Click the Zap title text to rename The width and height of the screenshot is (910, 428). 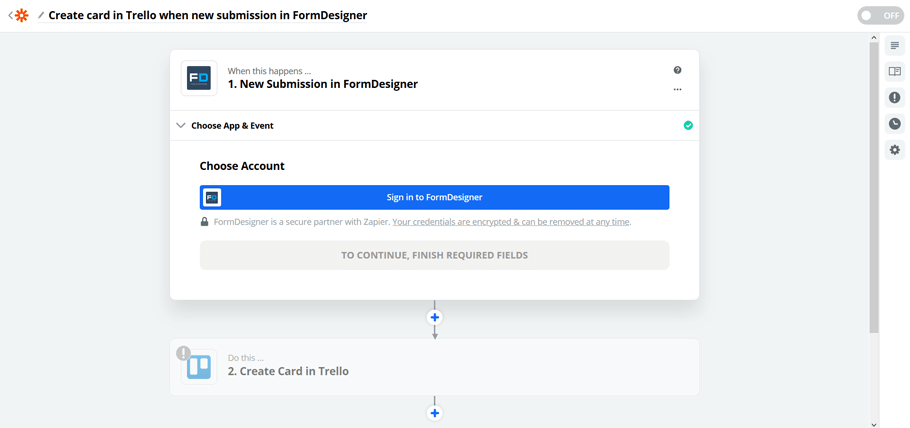tap(208, 16)
